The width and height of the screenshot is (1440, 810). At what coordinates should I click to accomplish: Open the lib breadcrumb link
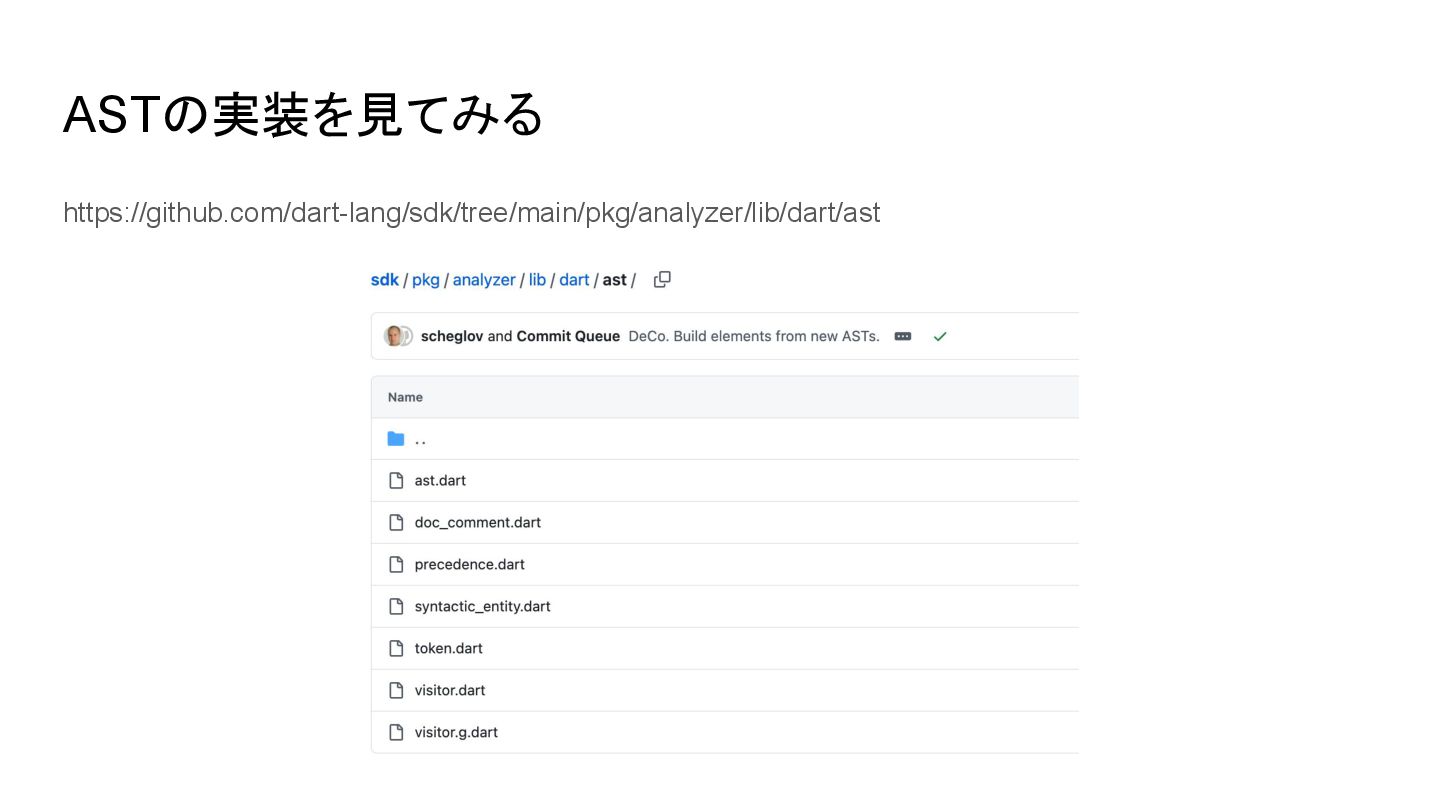[537, 280]
